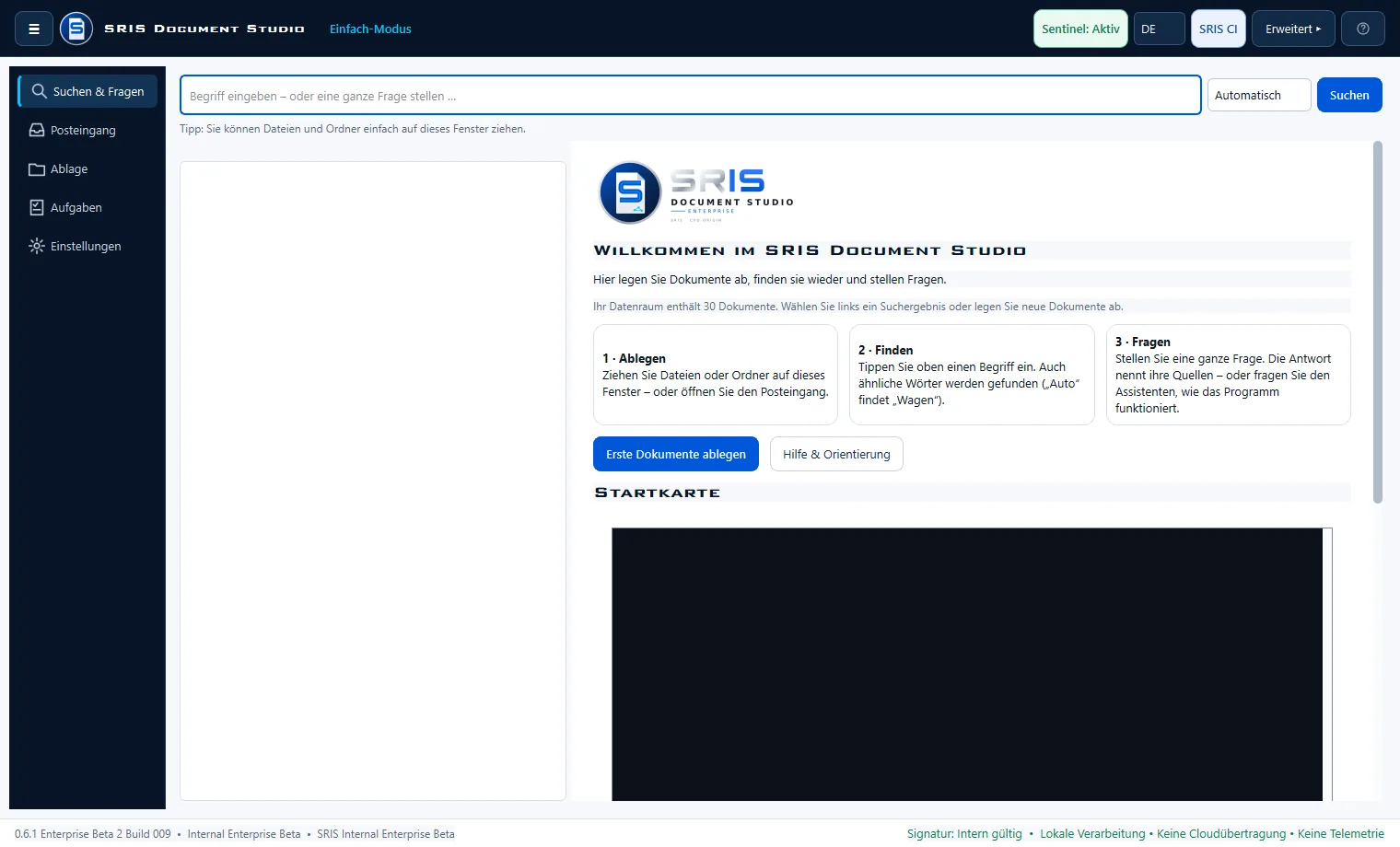Click the SRIS round logo in header
1400x847 pixels.
pos(76,29)
